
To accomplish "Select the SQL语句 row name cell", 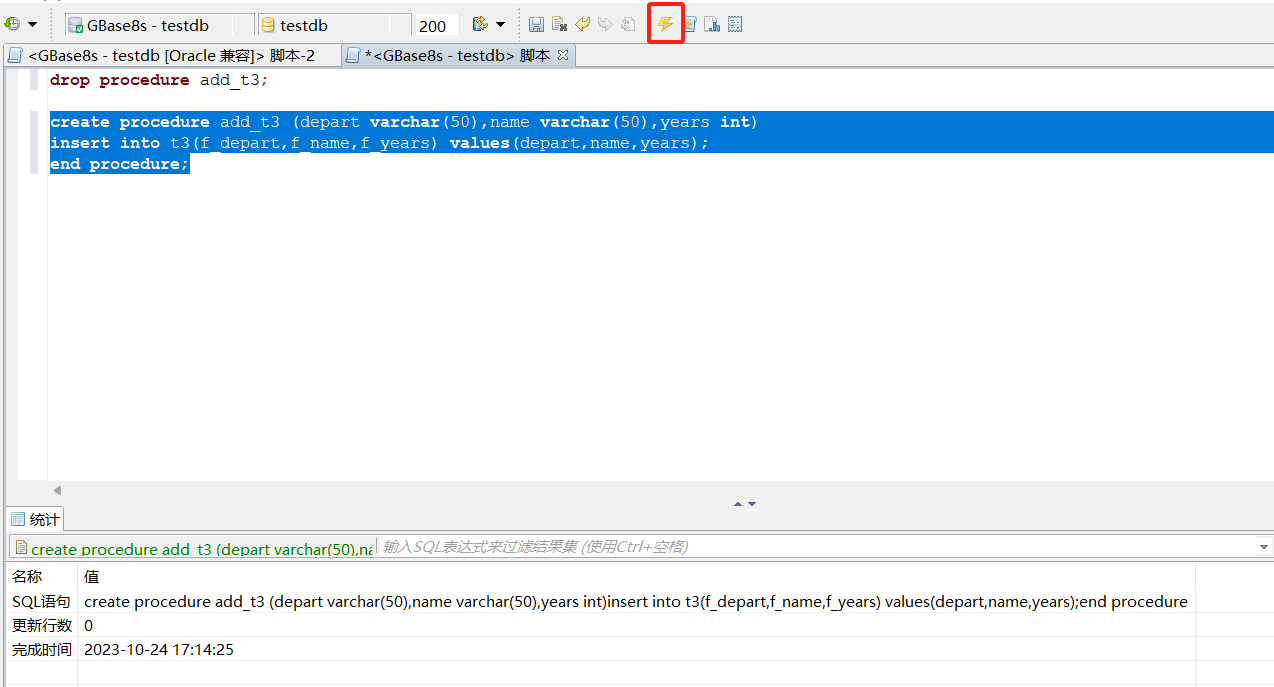I will click(41, 602).
